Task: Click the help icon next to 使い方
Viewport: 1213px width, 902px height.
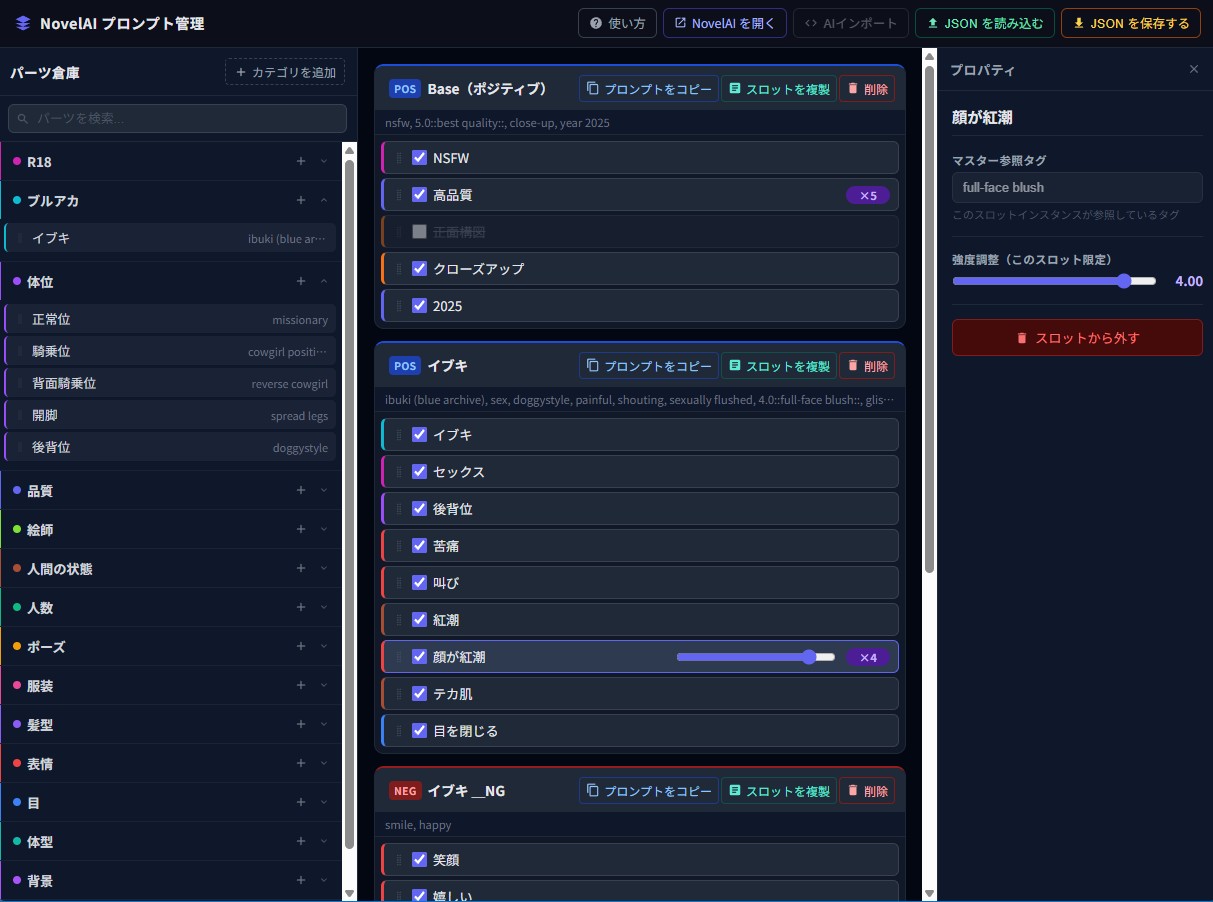Action: (596, 23)
